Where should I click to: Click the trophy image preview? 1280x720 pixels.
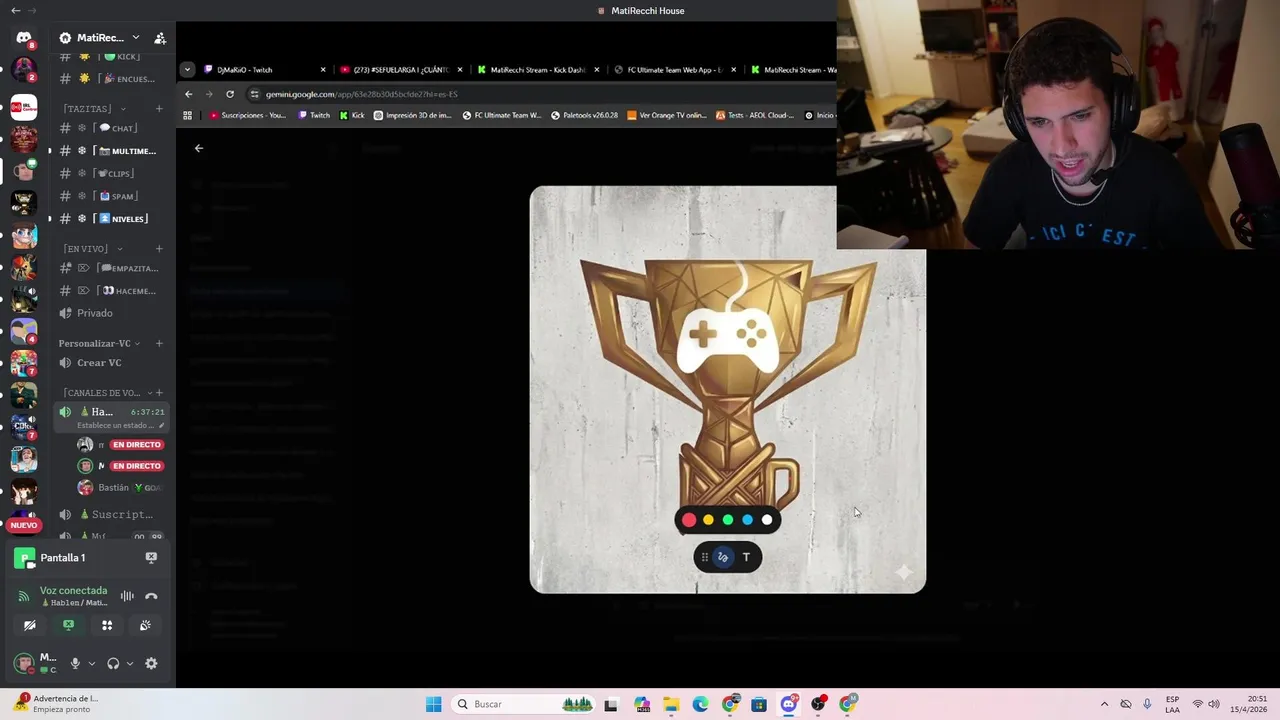[x=727, y=390]
